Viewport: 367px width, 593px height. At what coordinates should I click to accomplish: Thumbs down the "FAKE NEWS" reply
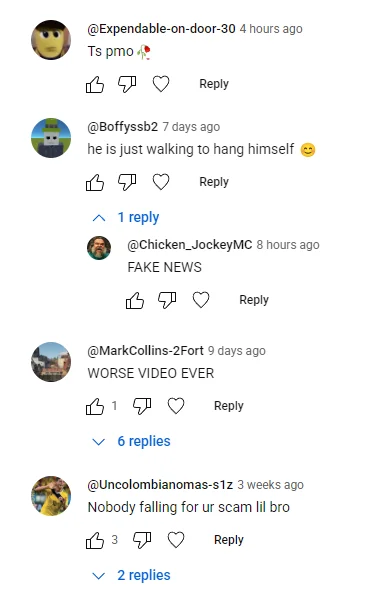pos(167,300)
